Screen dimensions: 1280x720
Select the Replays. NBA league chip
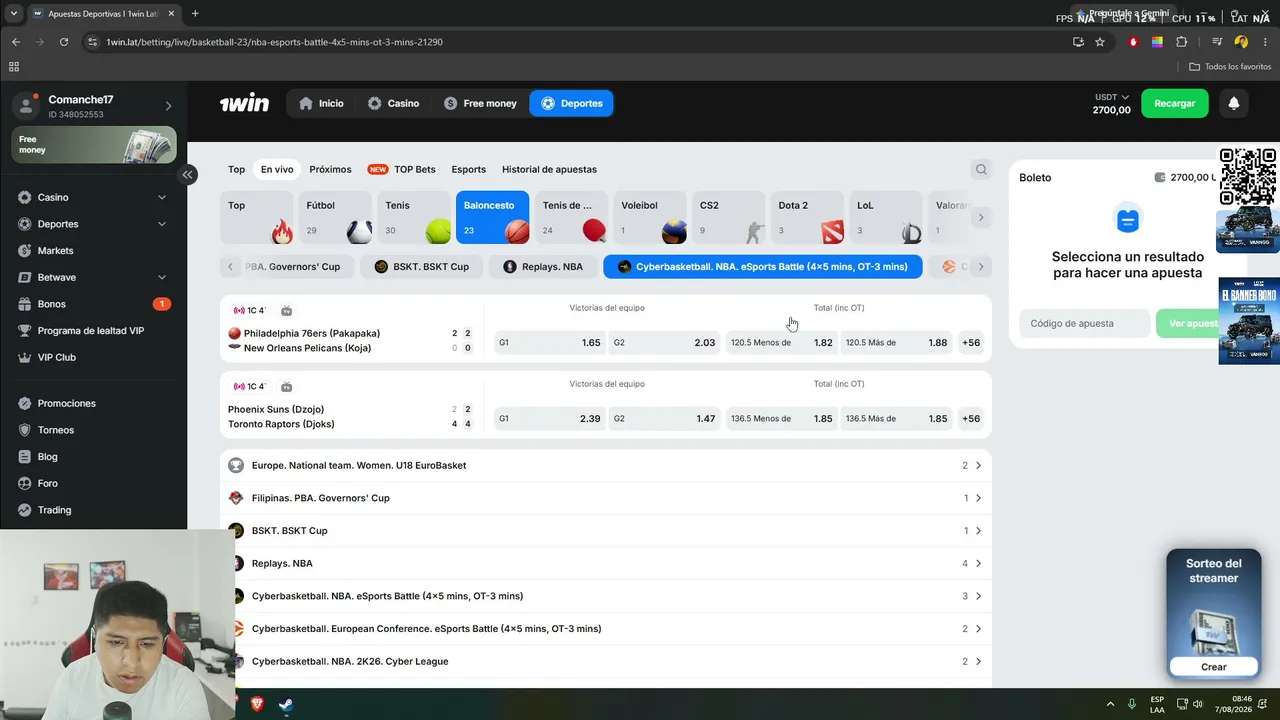(543, 266)
